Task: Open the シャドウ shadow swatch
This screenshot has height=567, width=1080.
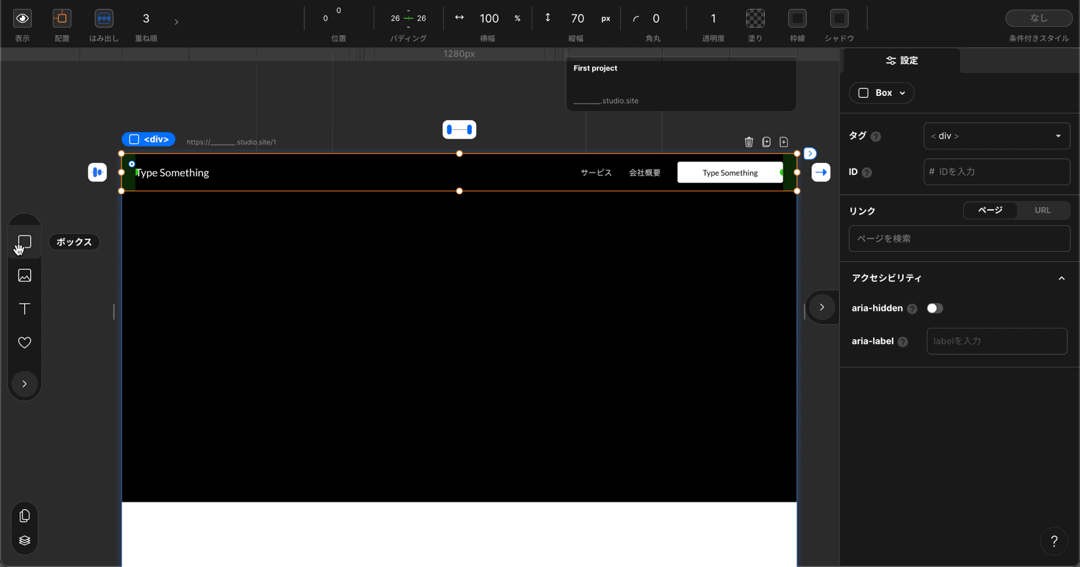Action: (839, 19)
